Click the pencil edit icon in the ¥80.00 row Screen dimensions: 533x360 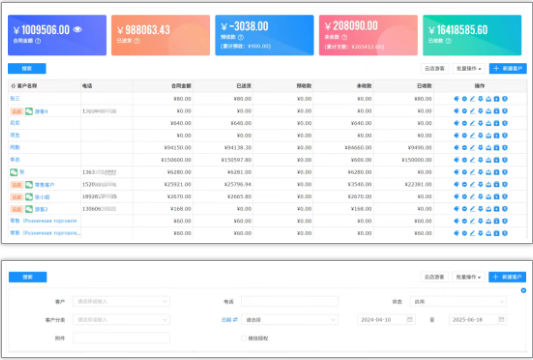coord(472,99)
